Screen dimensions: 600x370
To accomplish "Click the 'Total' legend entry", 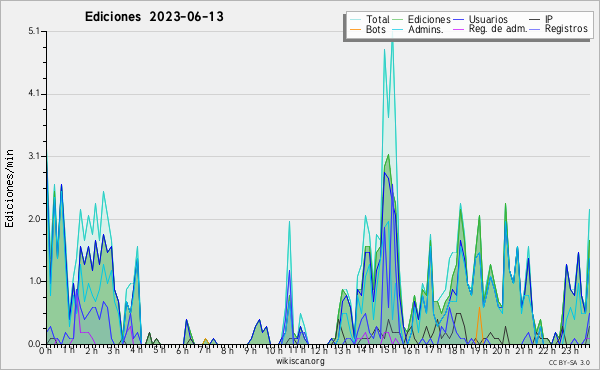I will (378, 19).
